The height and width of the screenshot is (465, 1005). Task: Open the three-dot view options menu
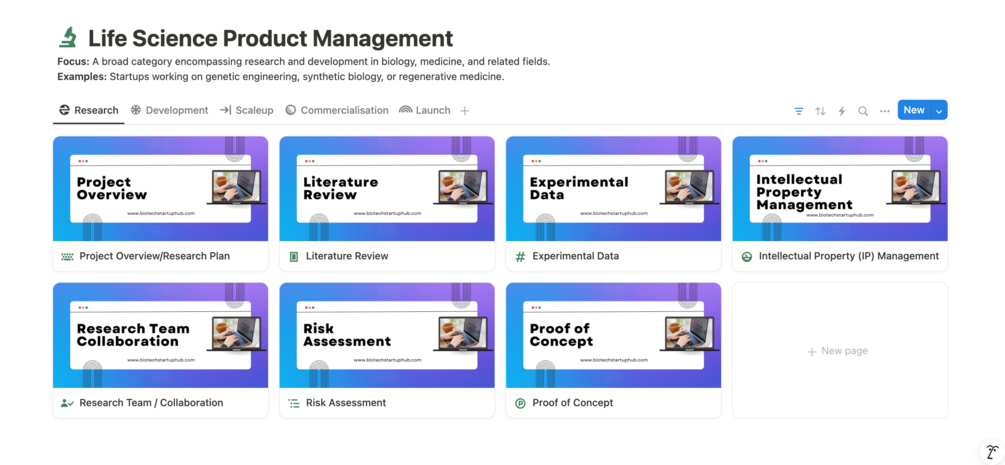[x=884, y=111]
